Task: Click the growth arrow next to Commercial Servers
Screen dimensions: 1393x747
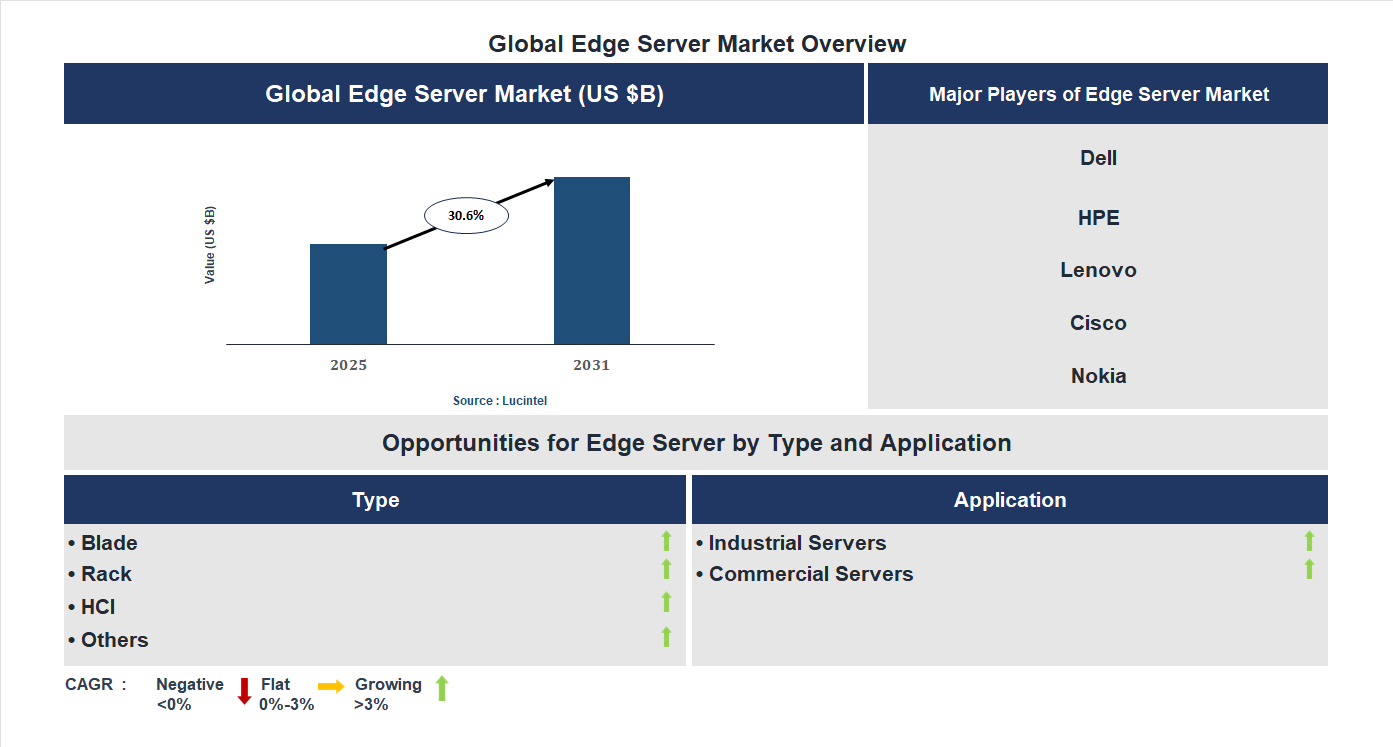Action: click(x=1309, y=570)
